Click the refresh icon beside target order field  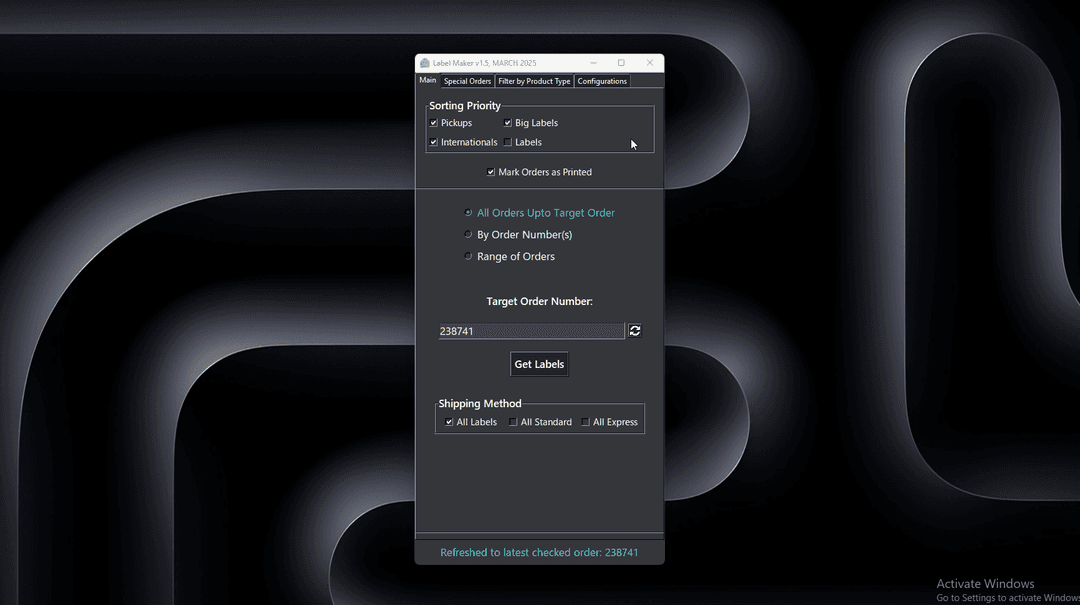[634, 331]
